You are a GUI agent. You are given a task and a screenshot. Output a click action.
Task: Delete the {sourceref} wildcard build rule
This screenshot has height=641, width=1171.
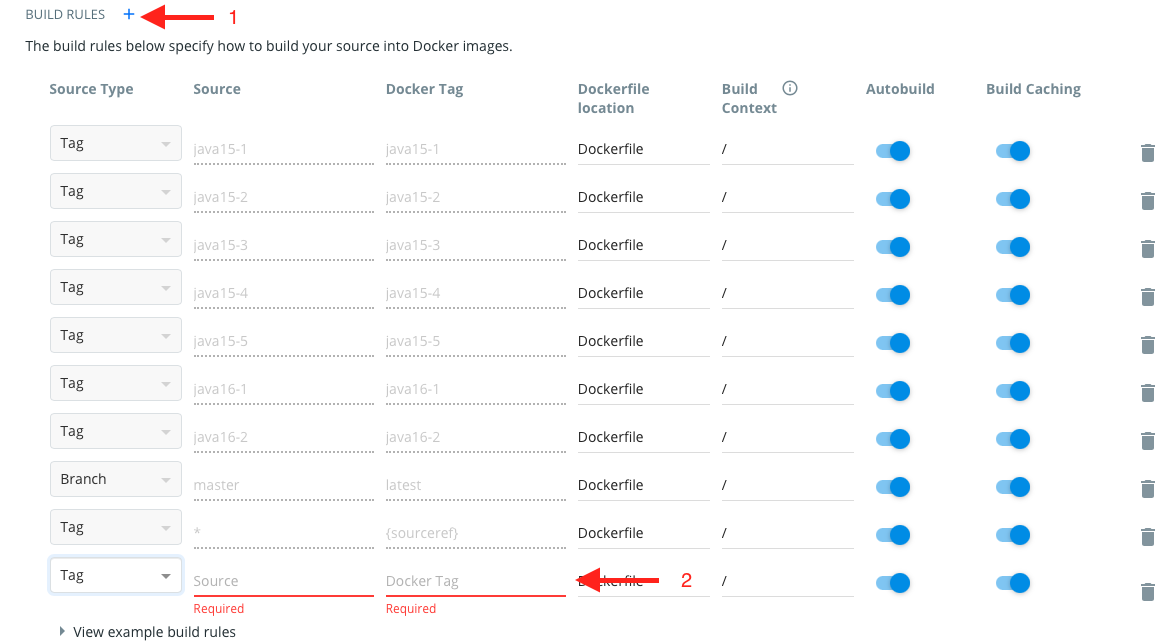click(1147, 537)
